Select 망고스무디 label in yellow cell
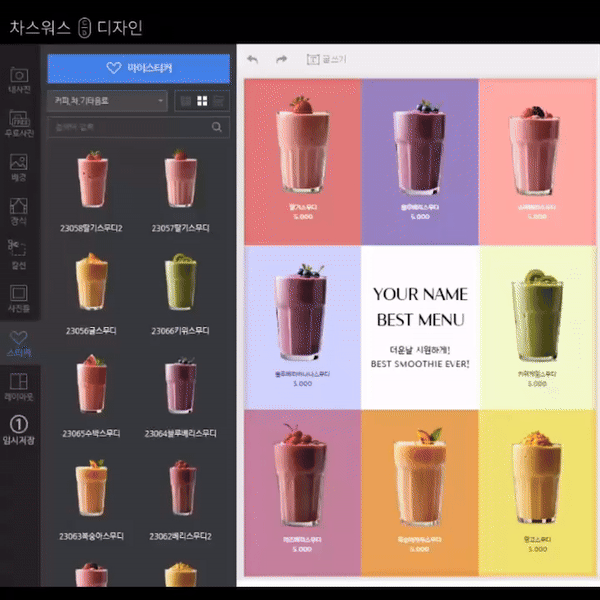This screenshot has height=600, width=600. [x=537, y=540]
